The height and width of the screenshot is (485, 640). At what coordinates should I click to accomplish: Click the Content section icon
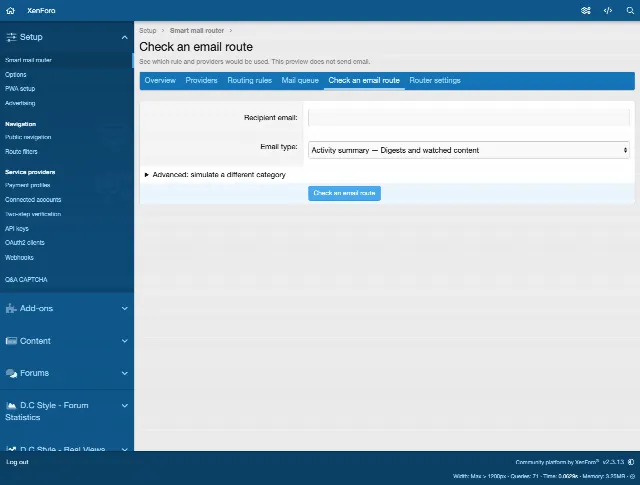coord(11,341)
